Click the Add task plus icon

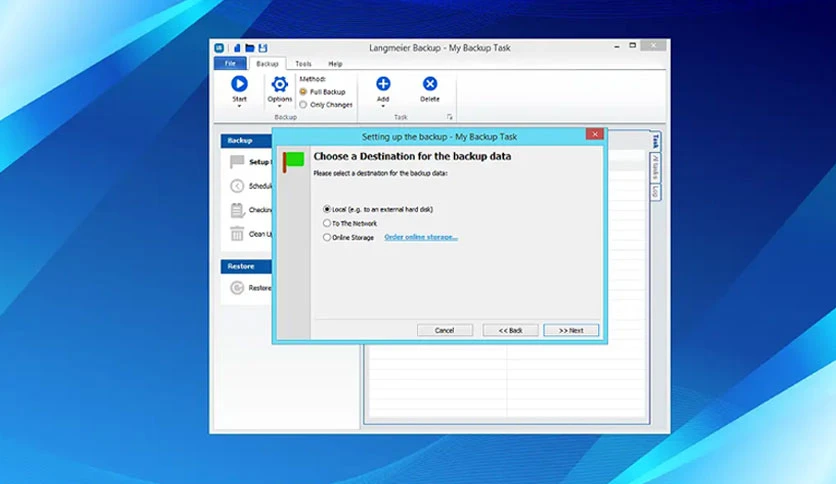pyautogui.click(x=383, y=84)
